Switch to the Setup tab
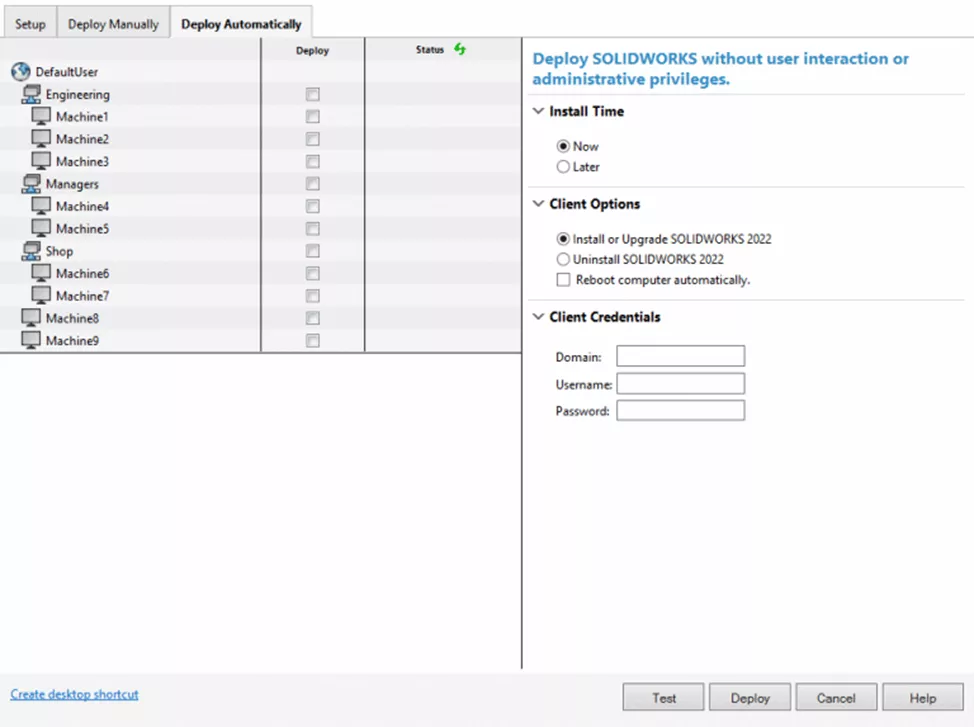The width and height of the screenshot is (974, 727). (x=30, y=24)
